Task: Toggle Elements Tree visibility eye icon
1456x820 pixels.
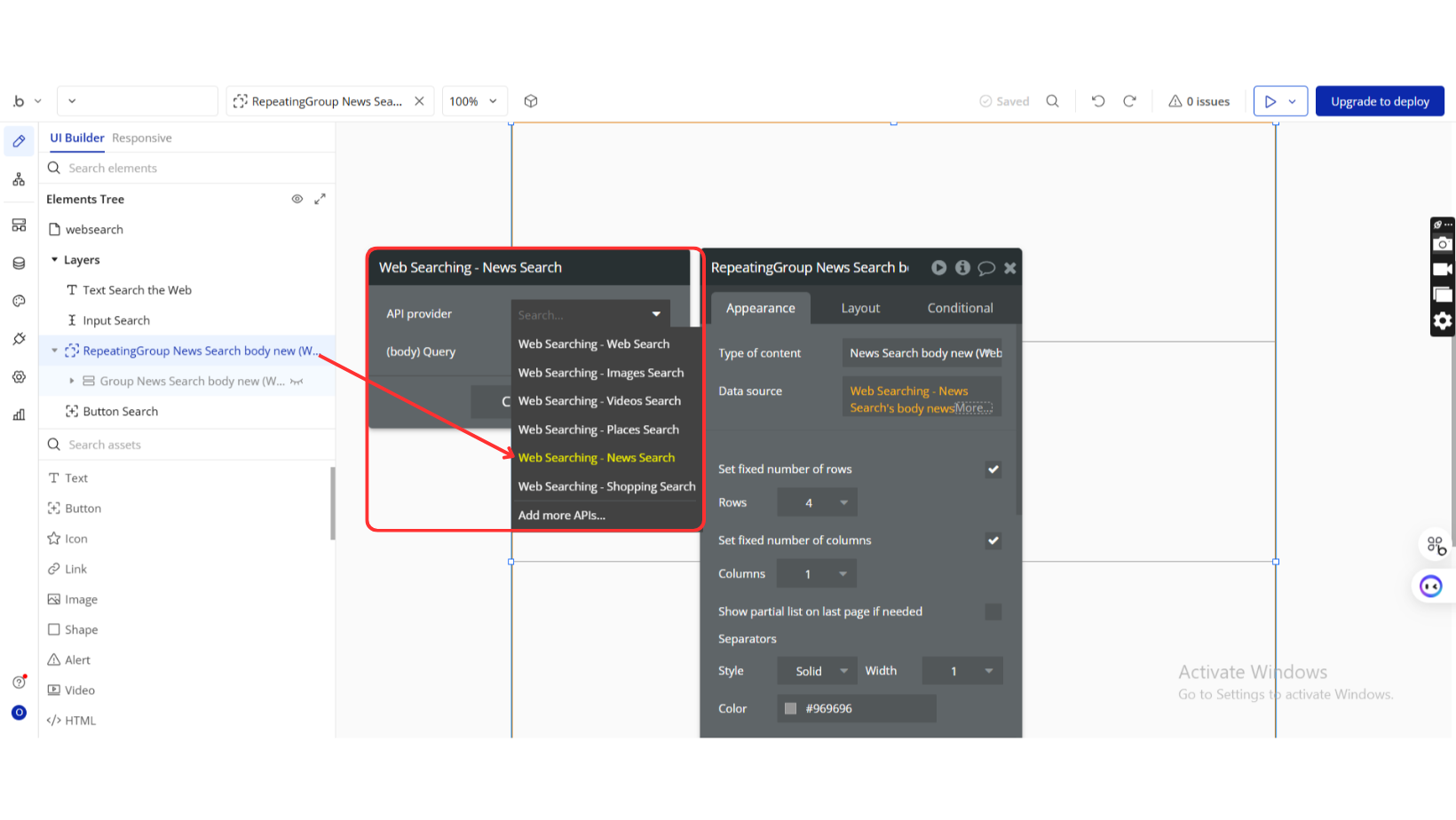Action: pyautogui.click(x=297, y=199)
